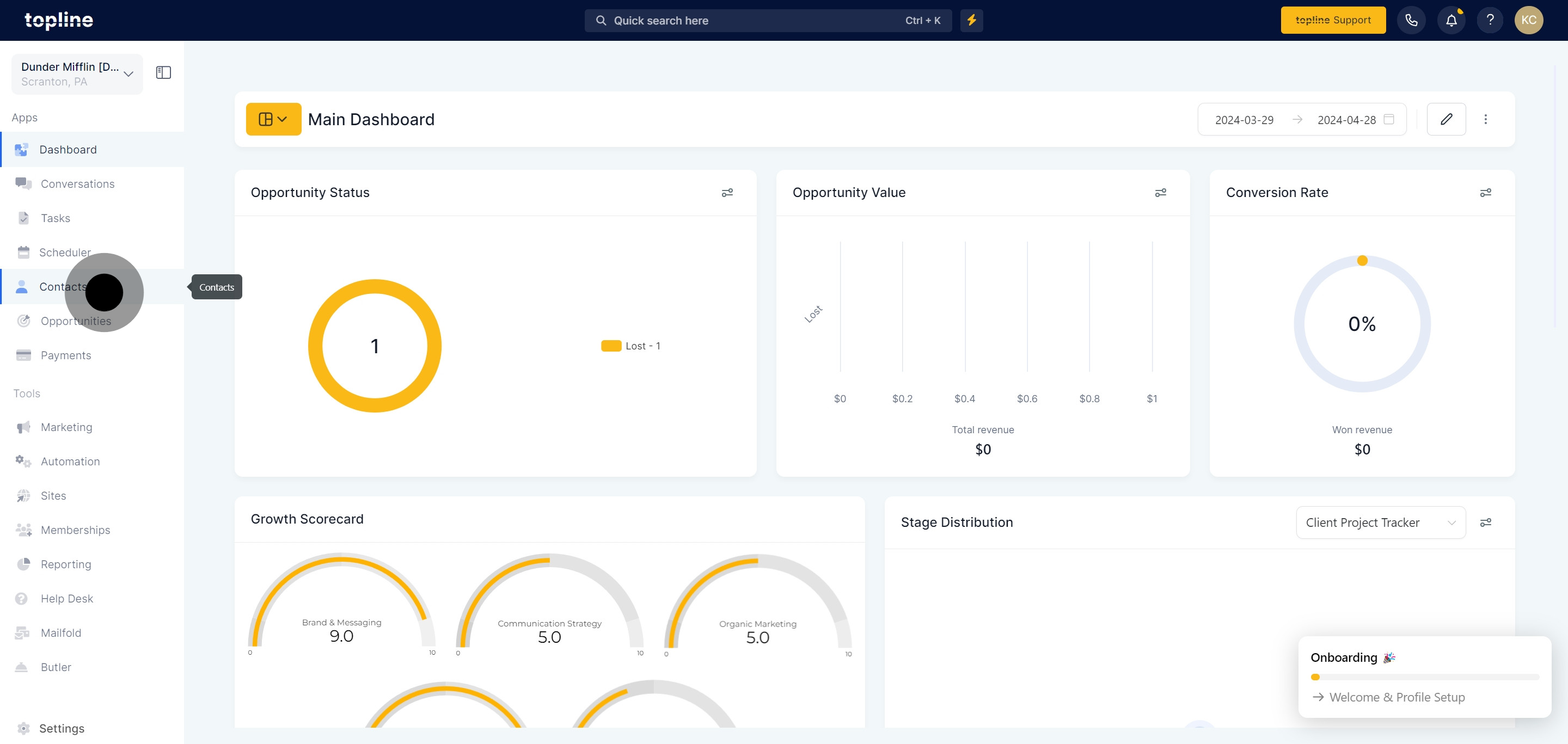Open the dashboard layout selector dropdown
1568x744 pixels.
coord(273,119)
